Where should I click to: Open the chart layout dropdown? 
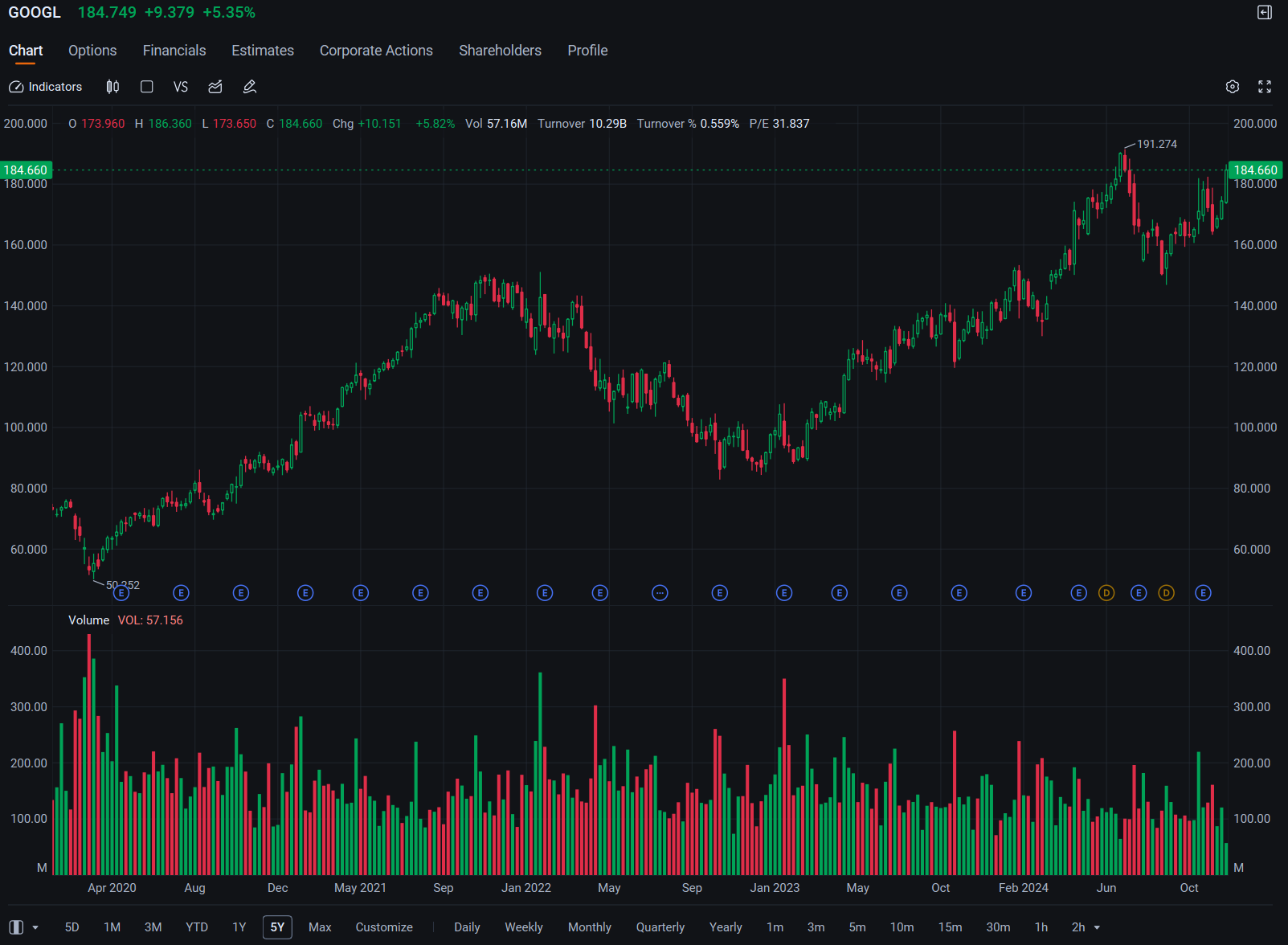pyautogui.click(x=23, y=927)
